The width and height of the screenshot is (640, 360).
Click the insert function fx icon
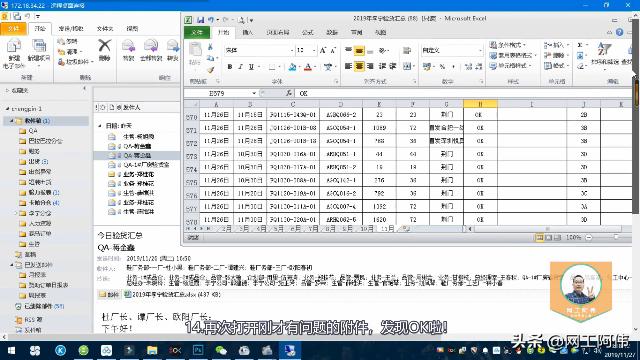[289, 93]
